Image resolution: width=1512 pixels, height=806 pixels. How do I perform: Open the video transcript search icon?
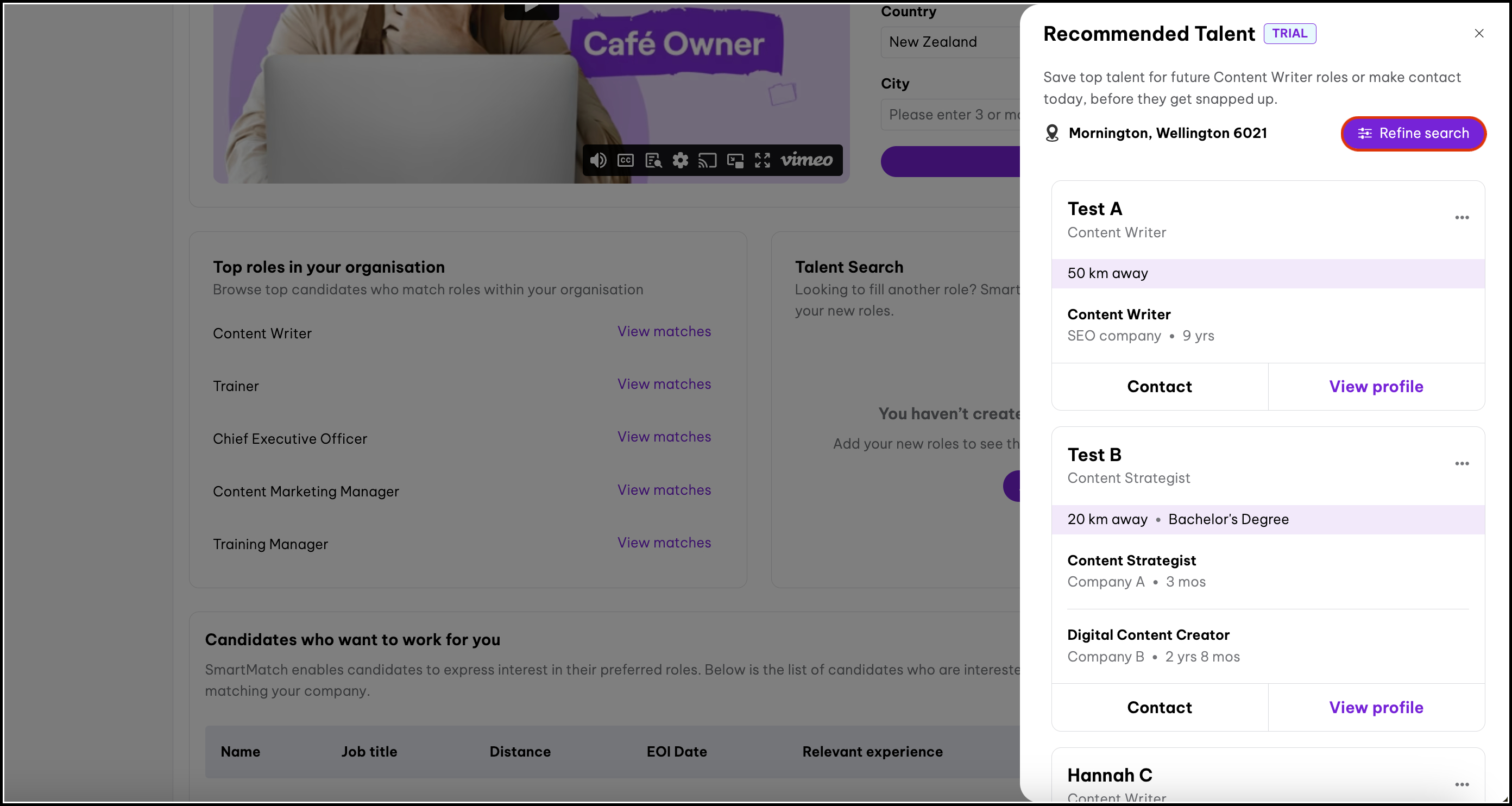click(653, 160)
